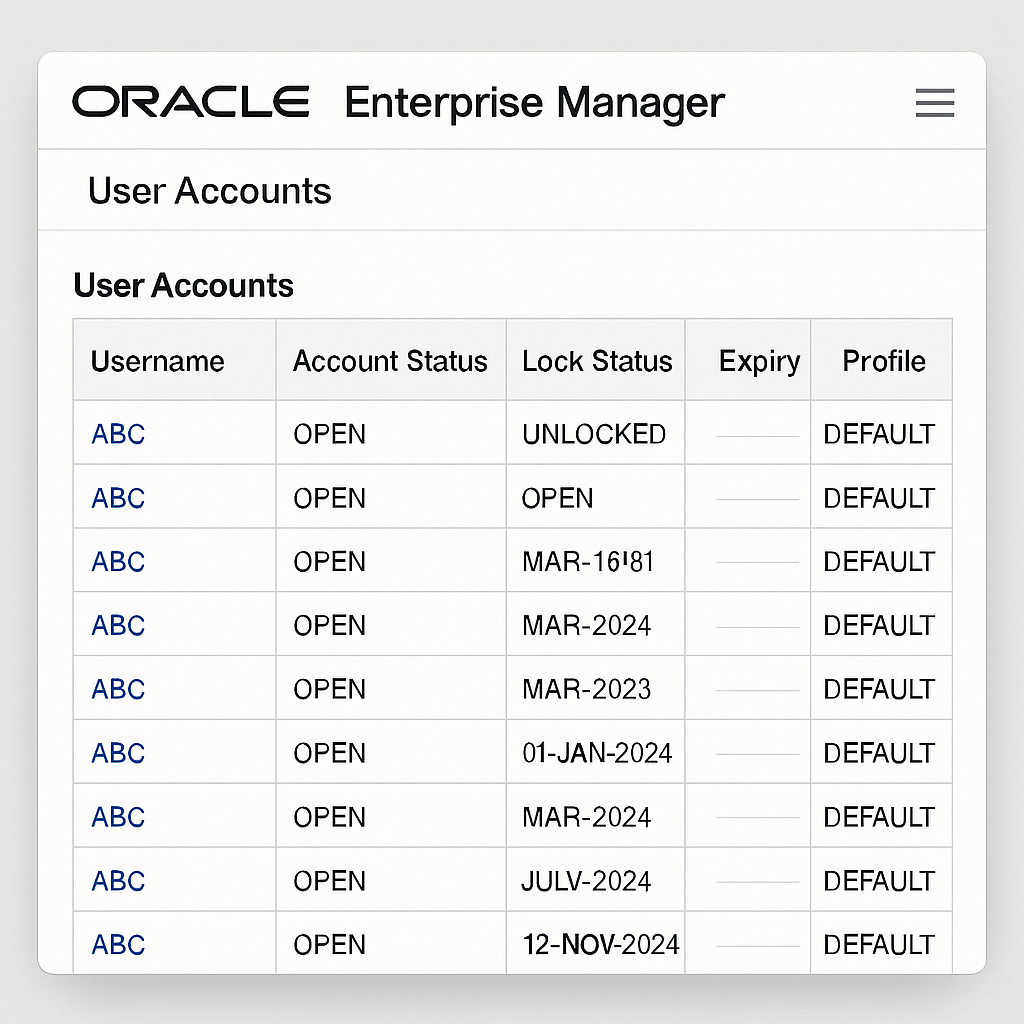Click the empty Expiry cell in row one
Viewport: 1024px width, 1024px height.
click(747, 433)
